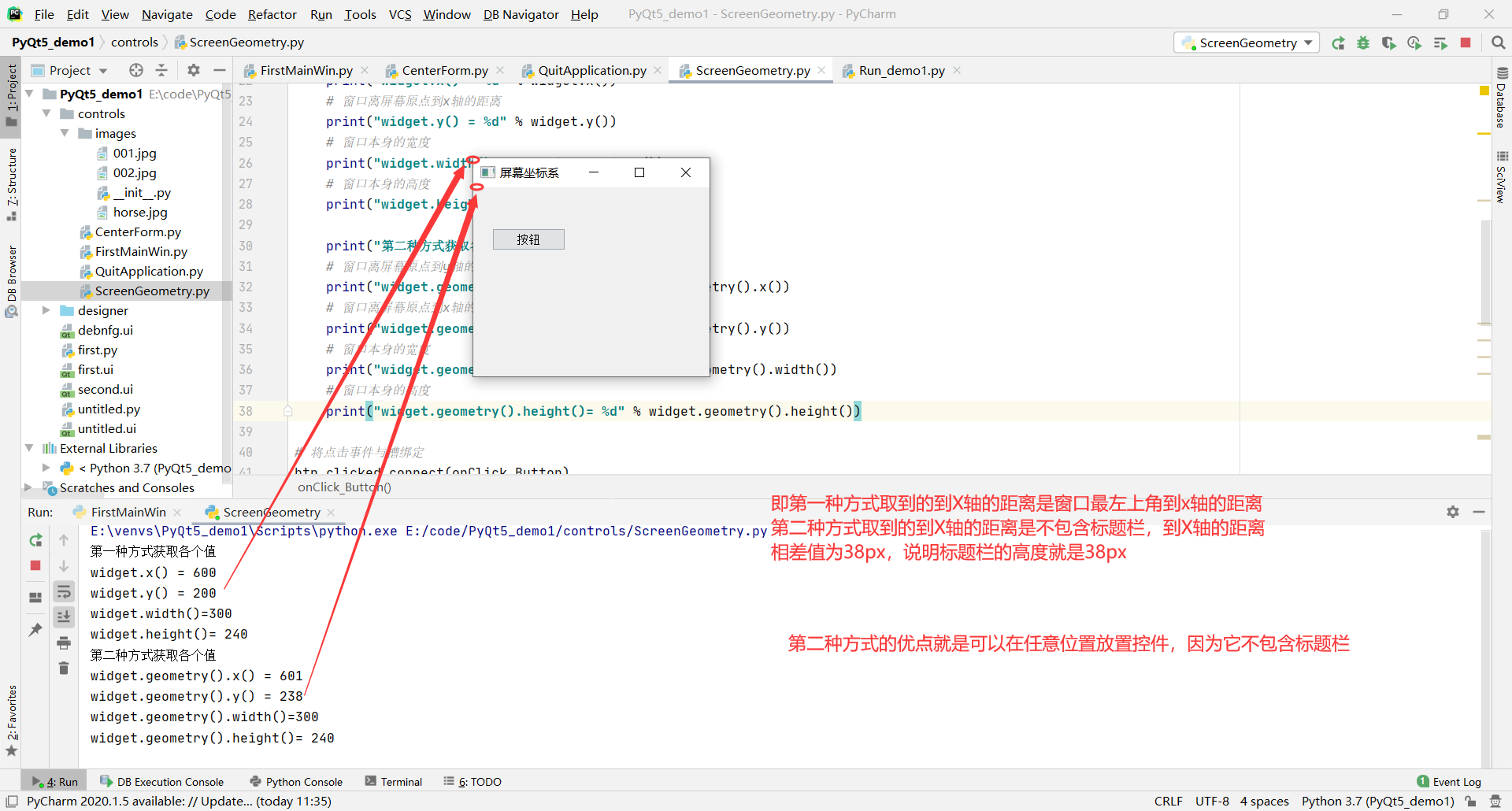Open the Refactor menu
This screenshot has width=1512, height=811.
[272, 14]
